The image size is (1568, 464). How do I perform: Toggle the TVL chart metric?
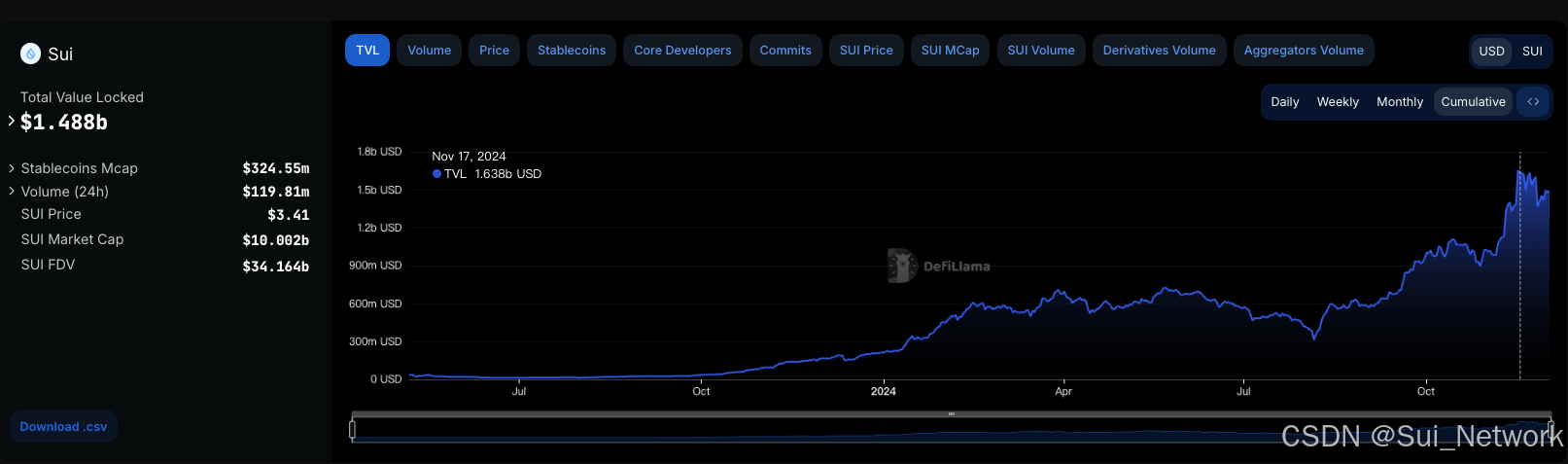pyautogui.click(x=367, y=51)
